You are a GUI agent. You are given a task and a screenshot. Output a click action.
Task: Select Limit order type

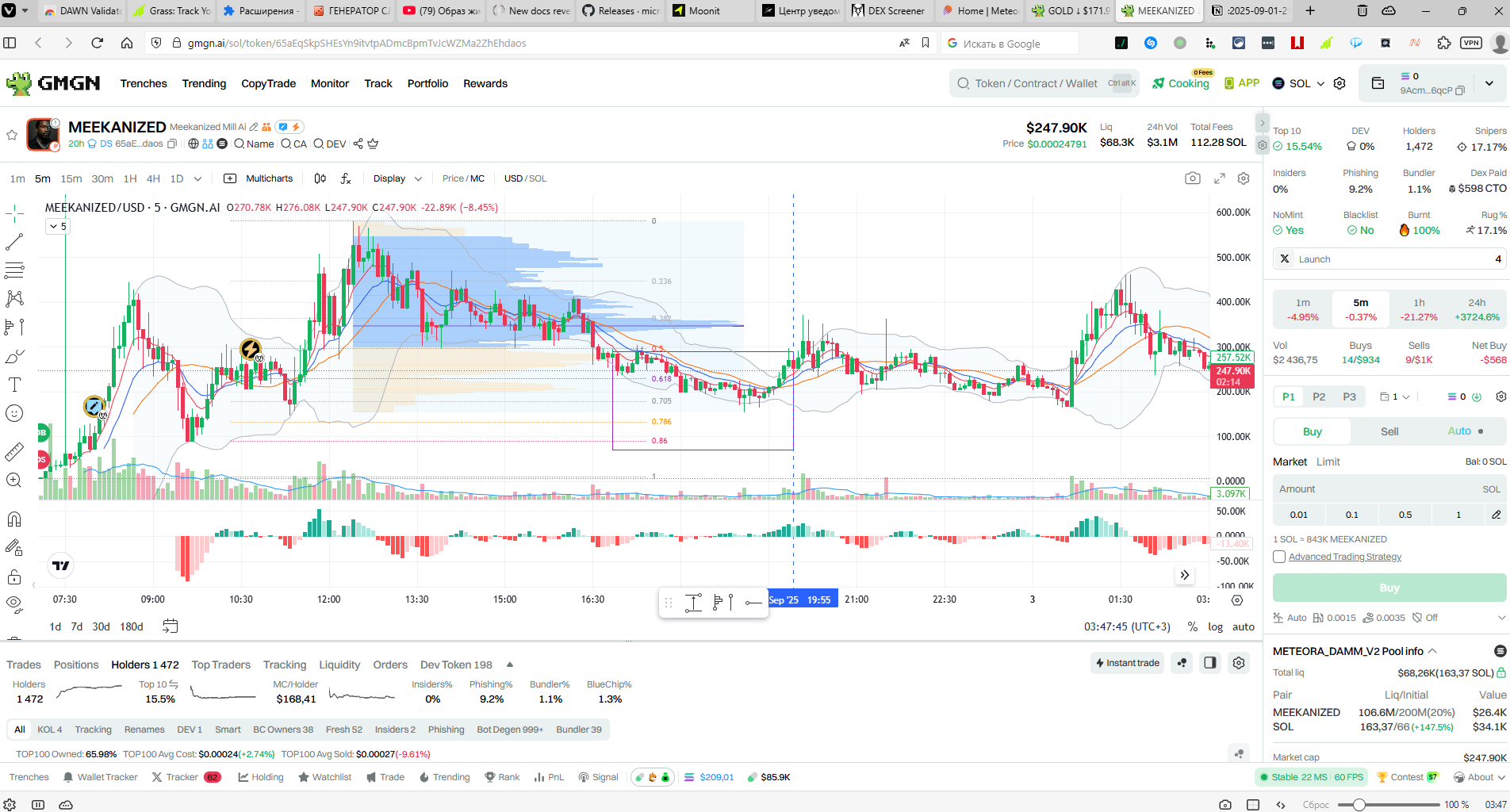(1328, 462)
